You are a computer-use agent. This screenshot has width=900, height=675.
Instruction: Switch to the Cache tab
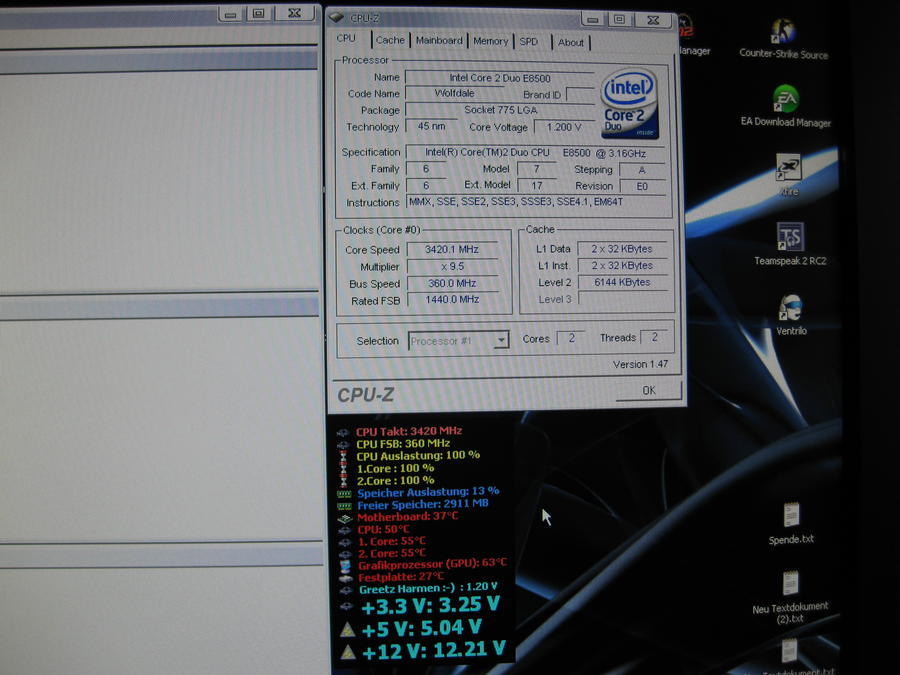tap(390, 40)
